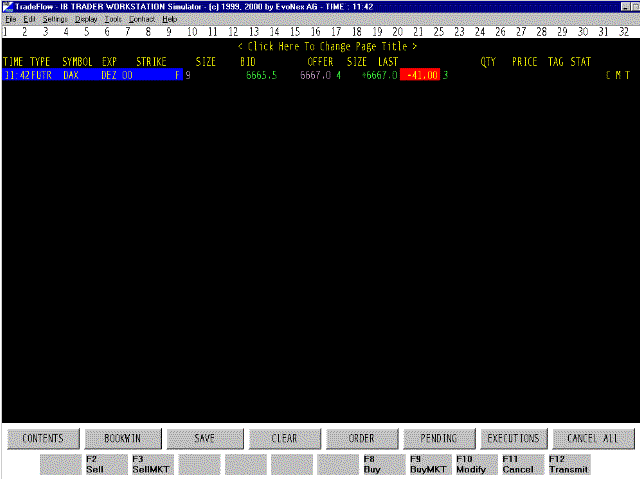Click the F12 Transmit key button
The image size is (640, 480).
pyautogui.click(x=569, y=464)
